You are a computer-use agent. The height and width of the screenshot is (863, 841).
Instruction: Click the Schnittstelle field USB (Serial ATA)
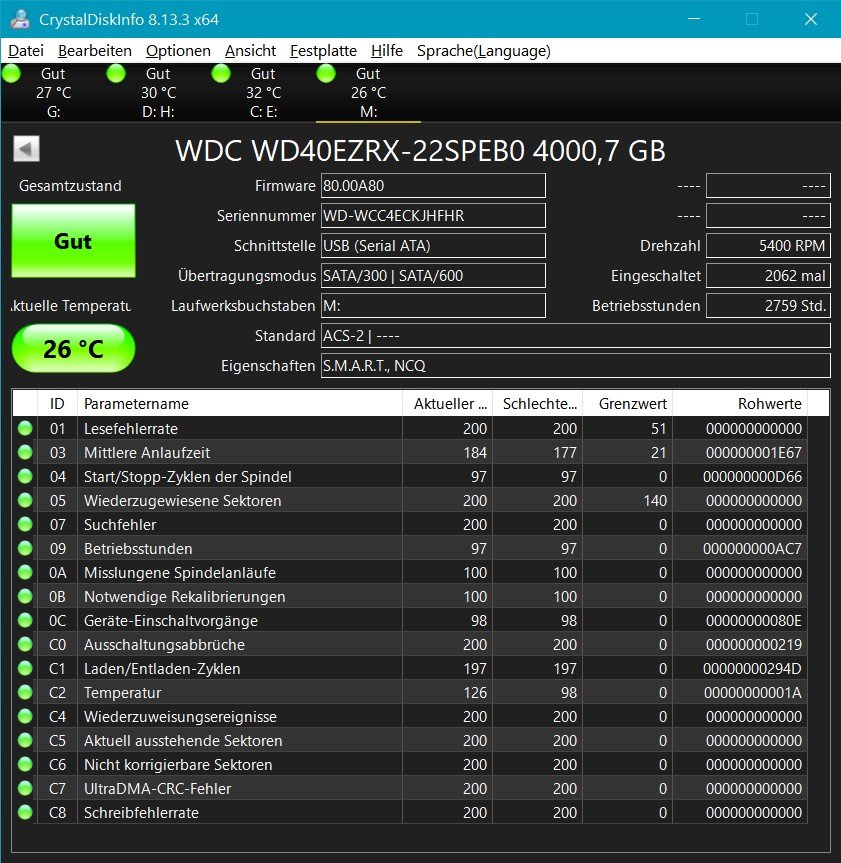coord(433,245)
